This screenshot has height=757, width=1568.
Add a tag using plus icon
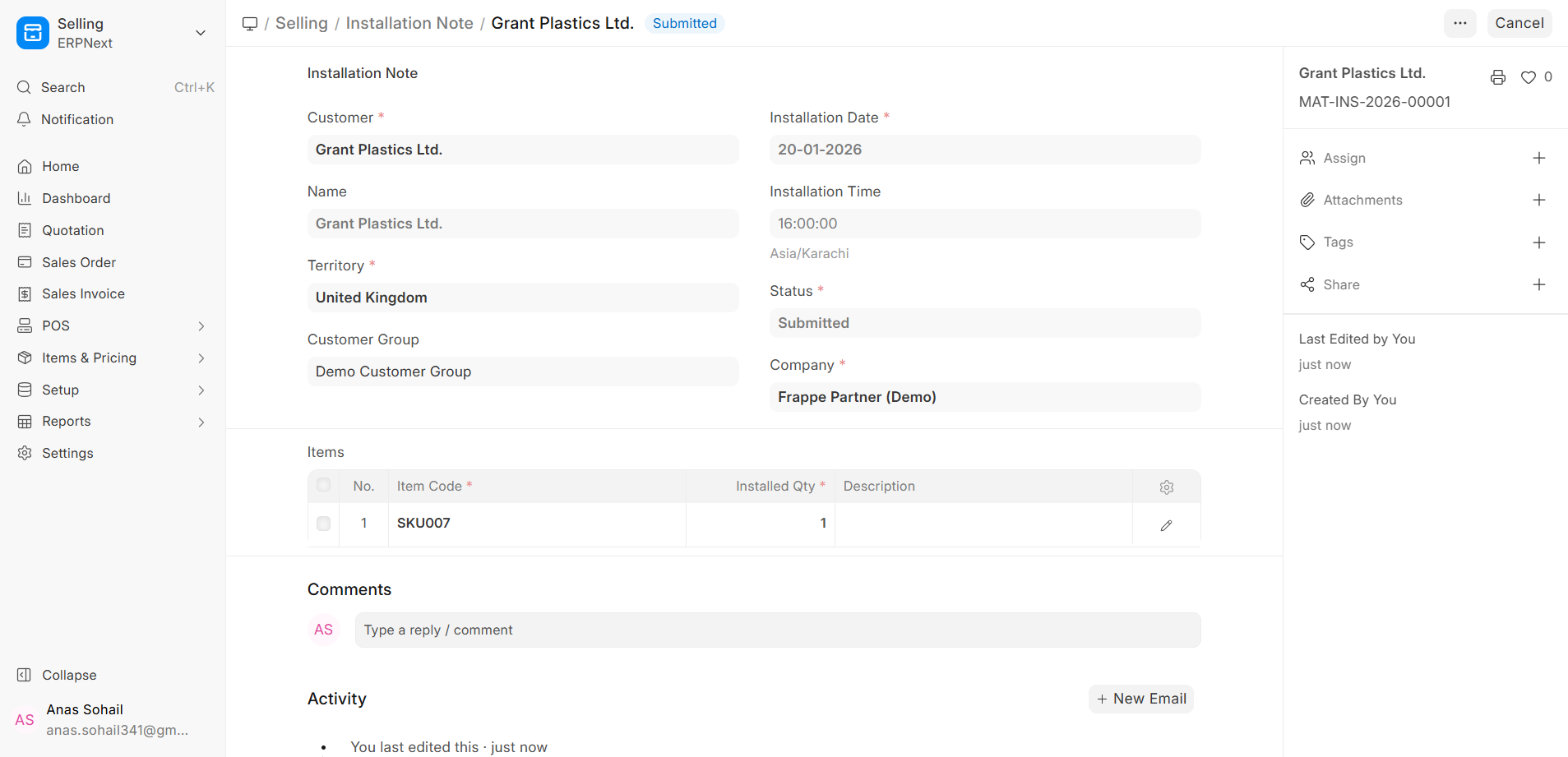[1538, 242]
